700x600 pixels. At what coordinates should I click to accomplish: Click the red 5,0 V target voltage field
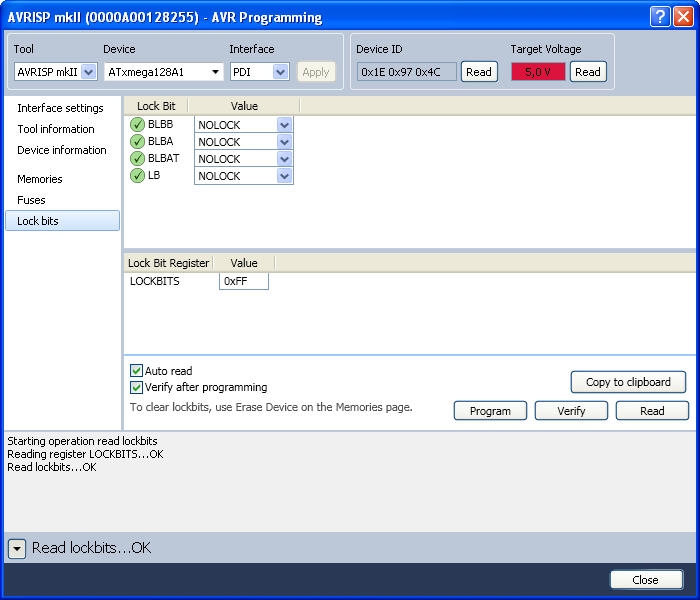tap(538, 72)
